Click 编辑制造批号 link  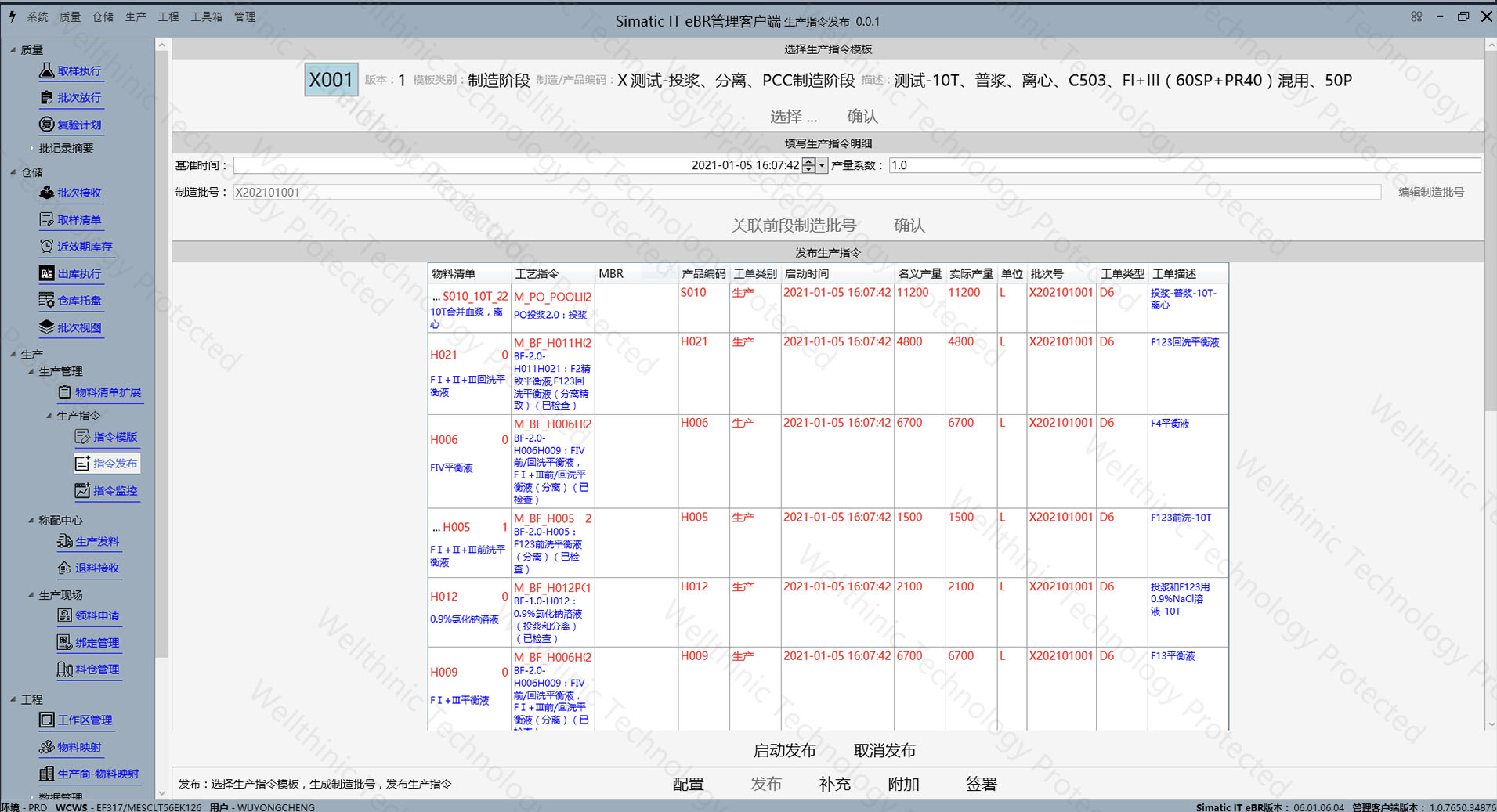(x=1431, y=192)
